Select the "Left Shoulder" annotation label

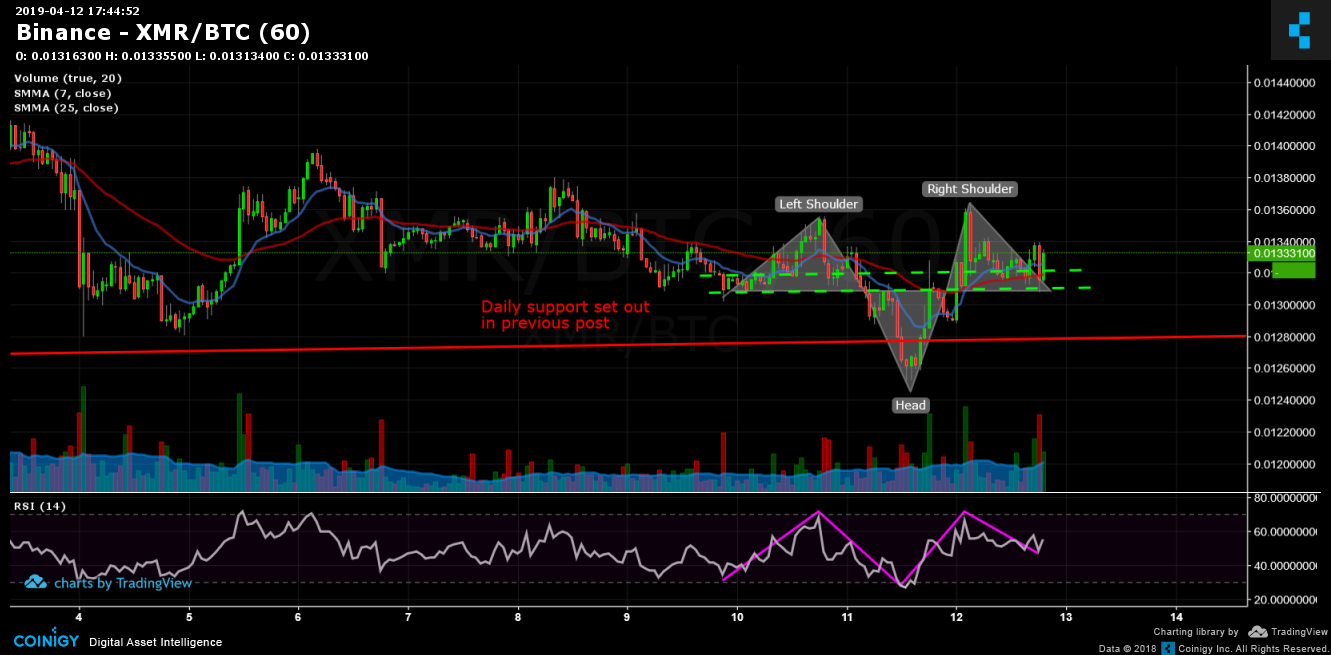819,204
